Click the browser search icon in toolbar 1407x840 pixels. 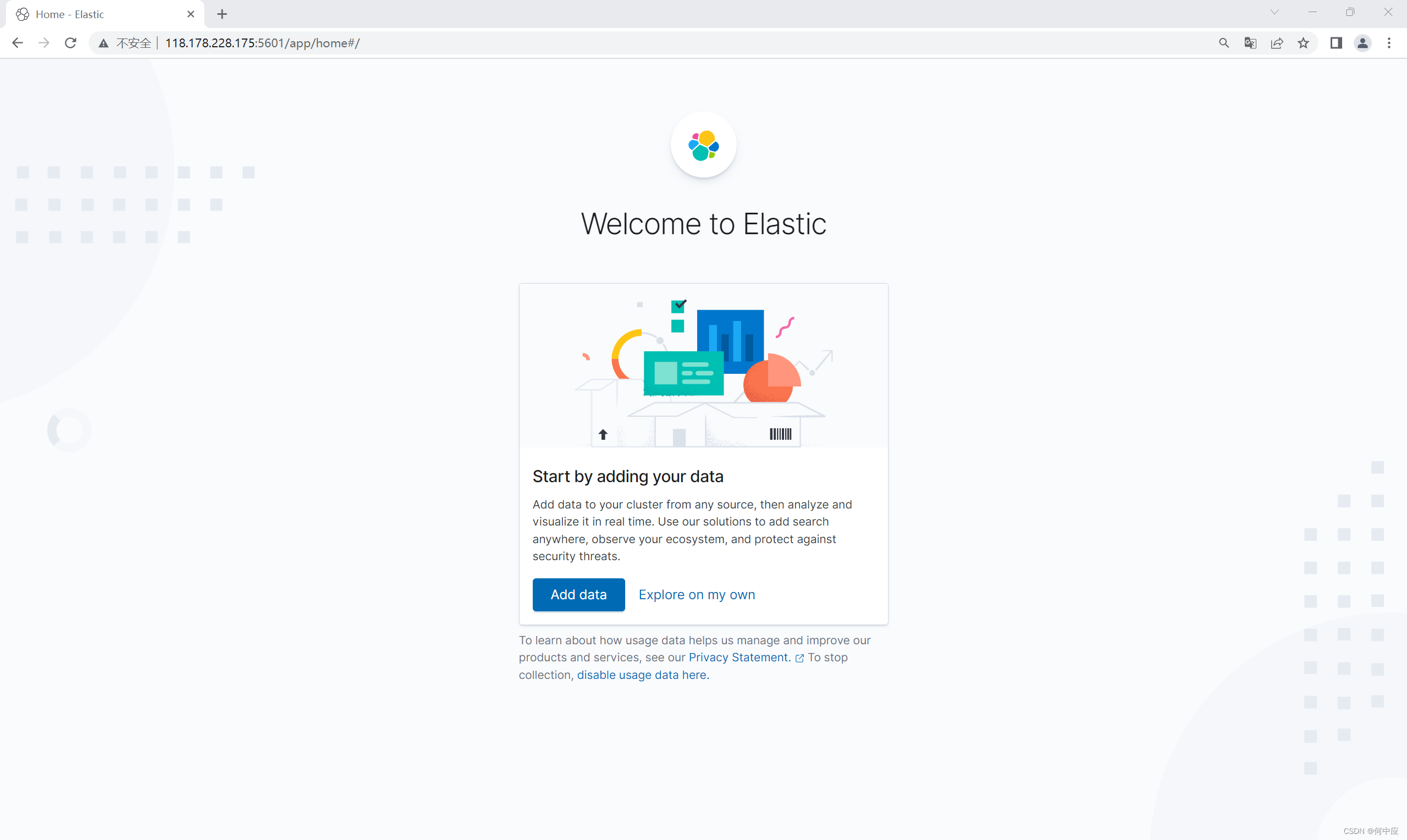click(x=1223, y=43)
